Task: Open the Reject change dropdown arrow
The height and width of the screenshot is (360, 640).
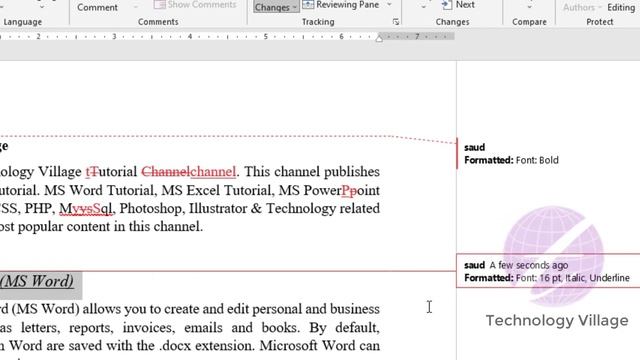Action: pos(423,7)
